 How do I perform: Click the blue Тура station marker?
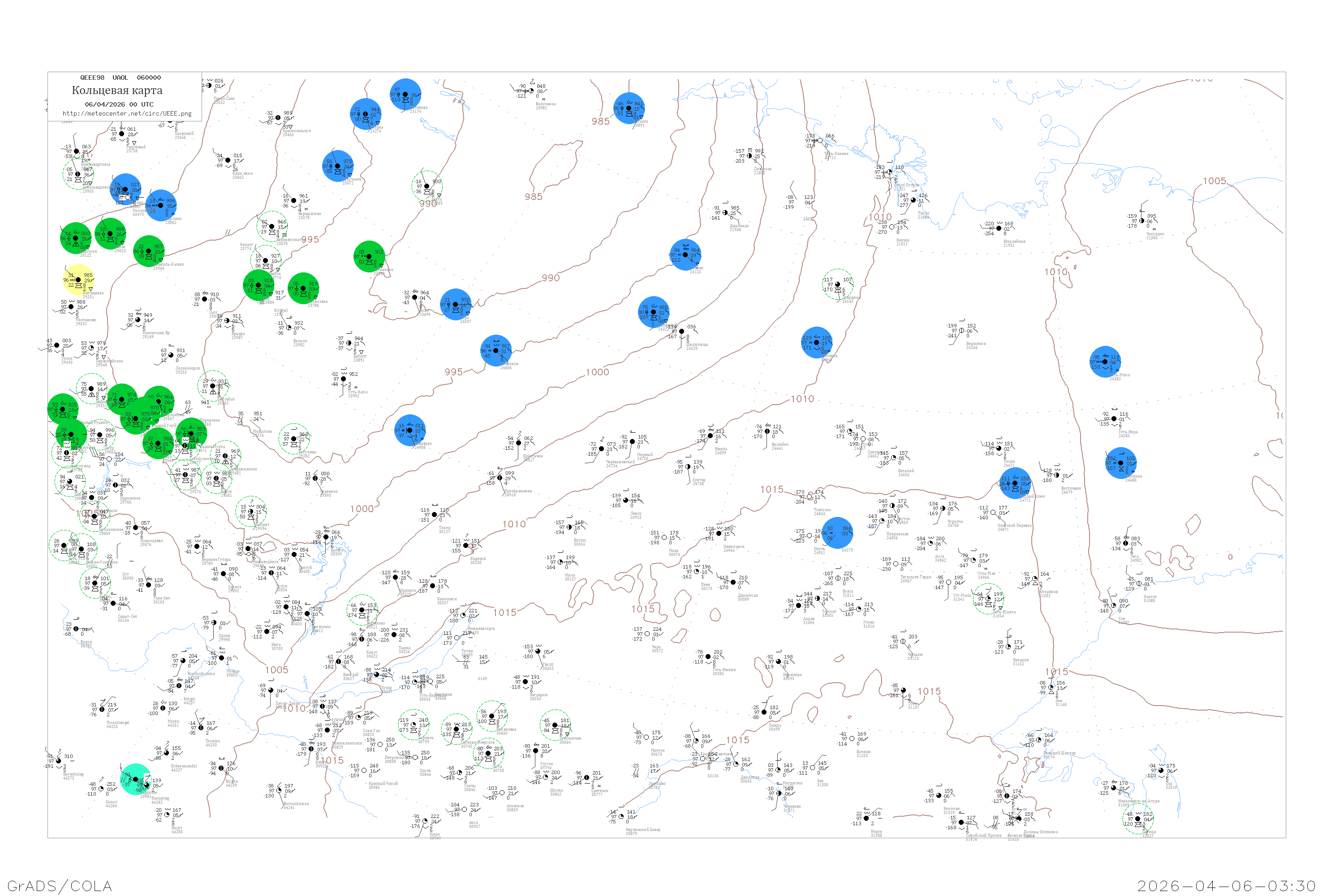tap(456, 305)
